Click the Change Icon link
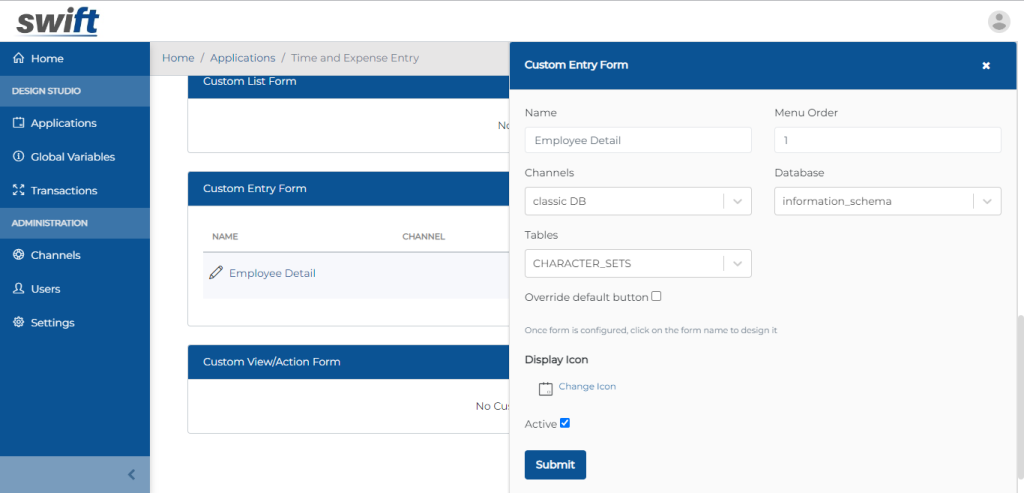 [587, 386]
